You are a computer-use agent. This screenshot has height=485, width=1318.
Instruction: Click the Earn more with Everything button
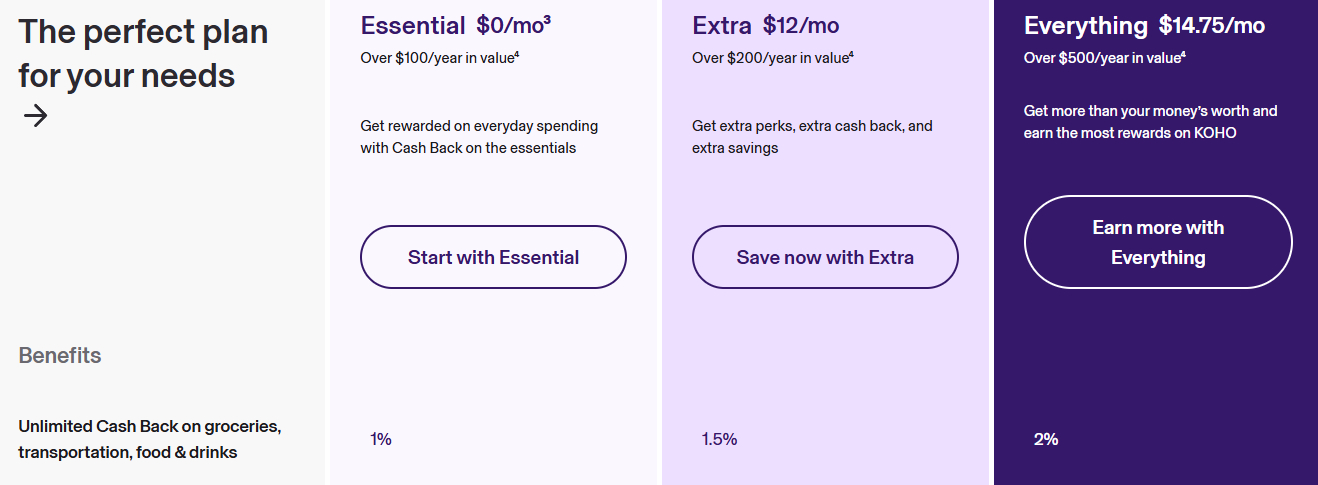coord(1158,242)
